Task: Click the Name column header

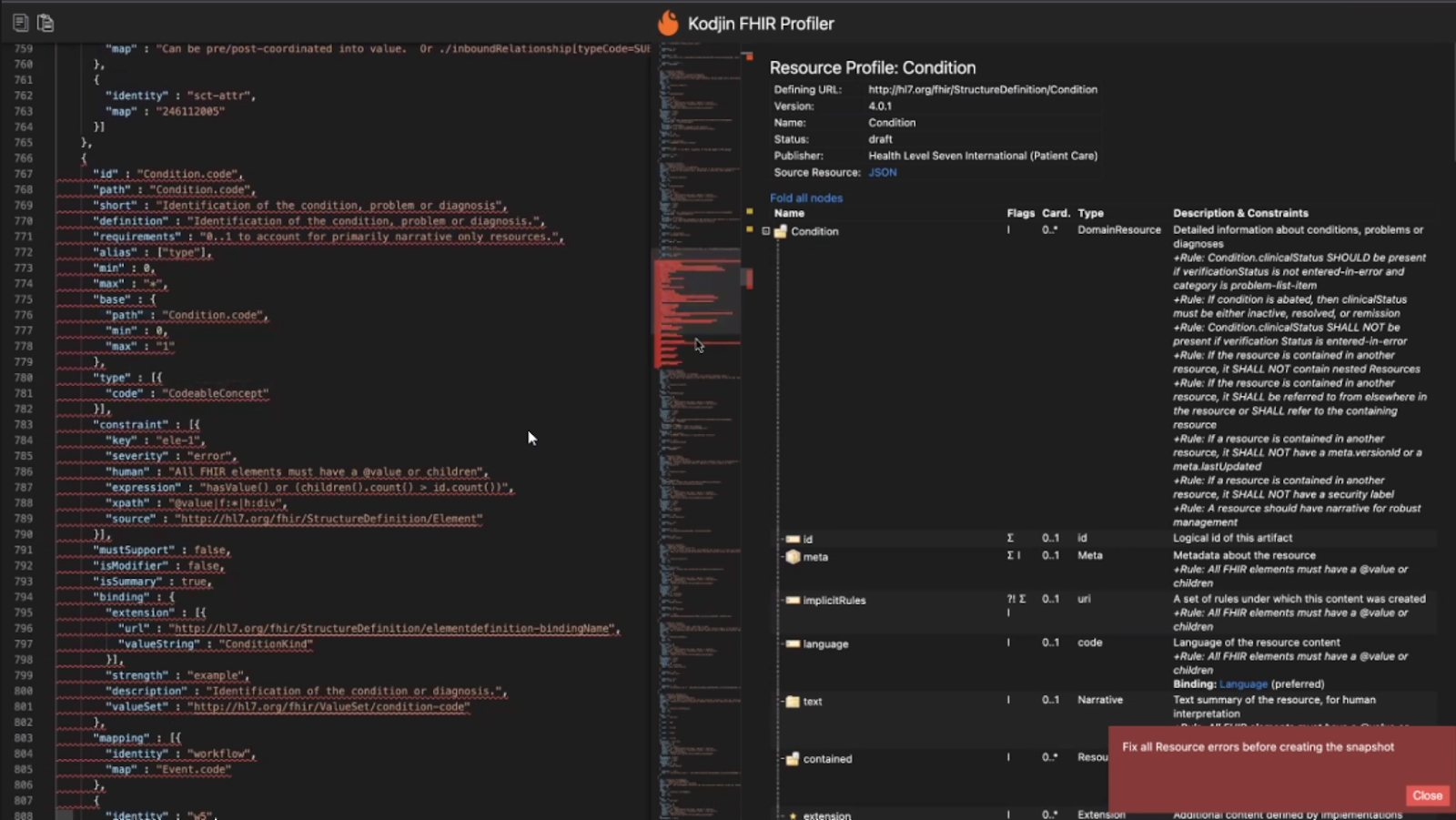Action: click(789, 213)
